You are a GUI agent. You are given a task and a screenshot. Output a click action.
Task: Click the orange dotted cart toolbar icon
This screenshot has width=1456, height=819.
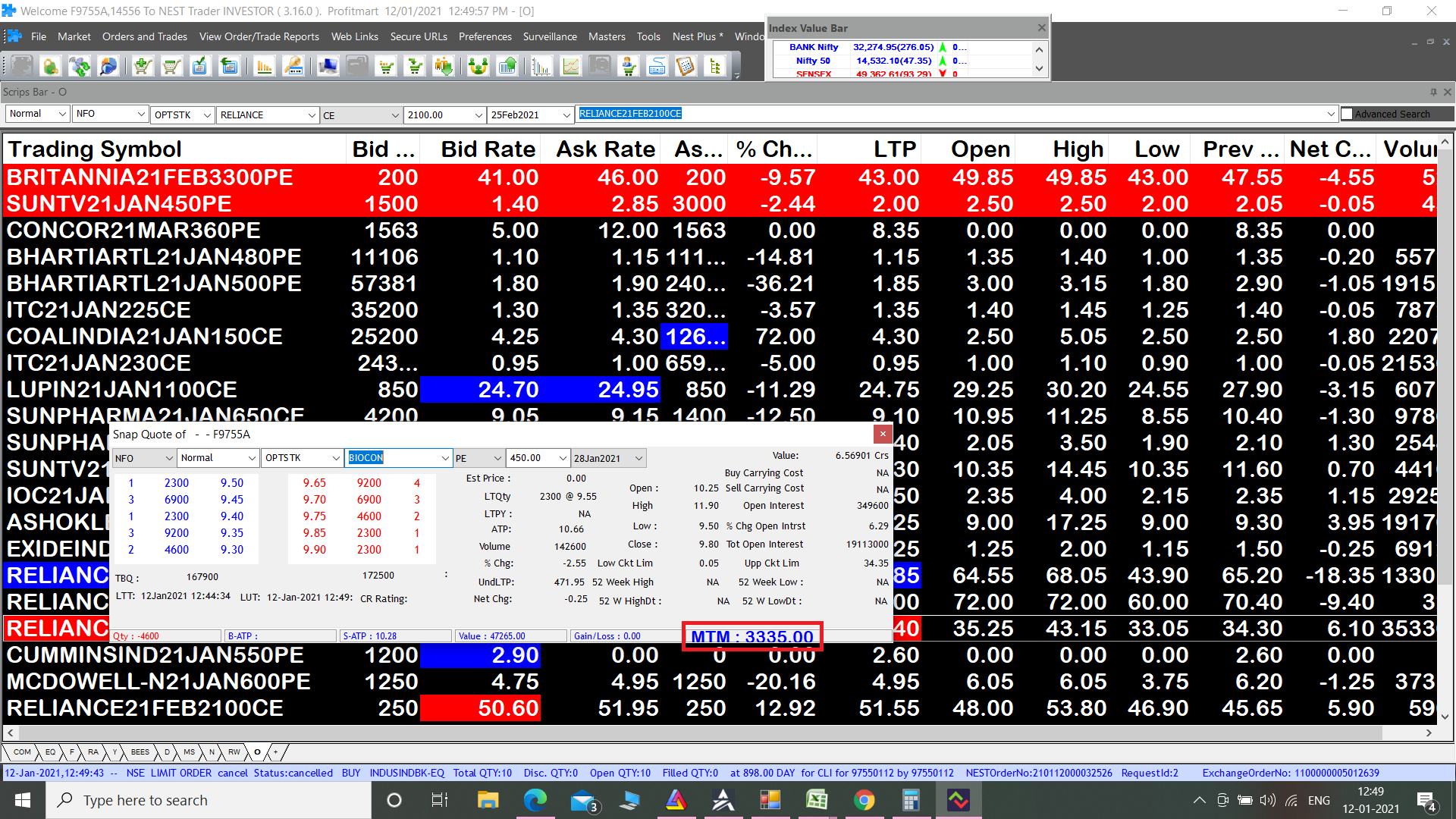click(387, 67)
